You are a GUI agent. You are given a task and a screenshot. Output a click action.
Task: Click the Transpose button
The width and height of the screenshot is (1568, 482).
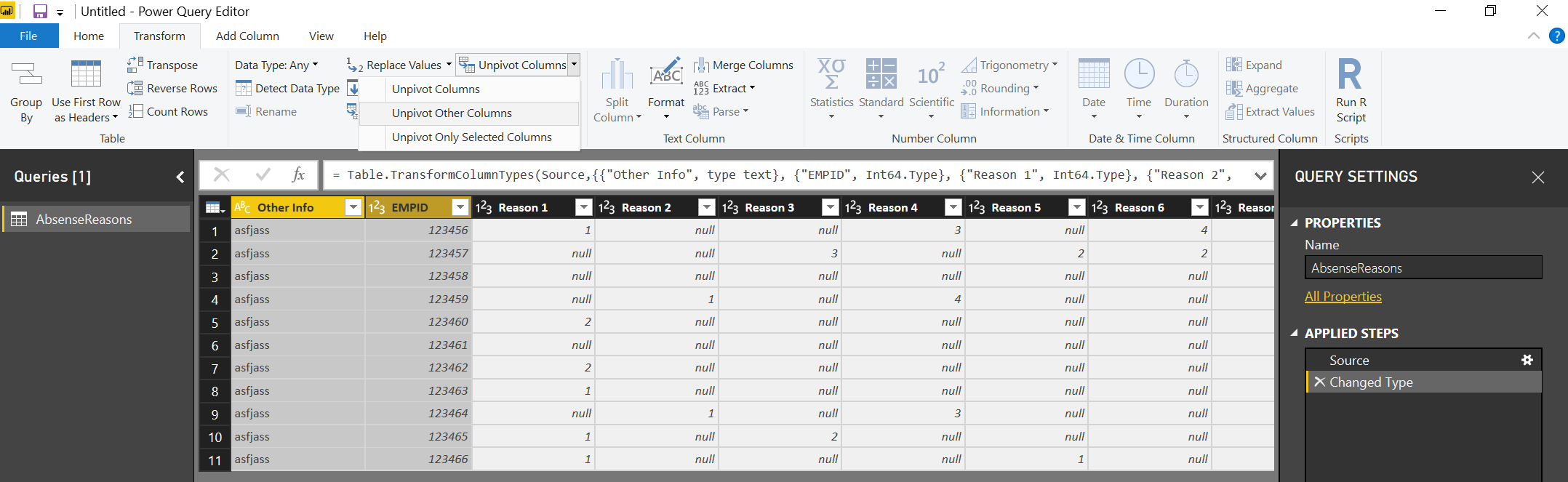163,65
